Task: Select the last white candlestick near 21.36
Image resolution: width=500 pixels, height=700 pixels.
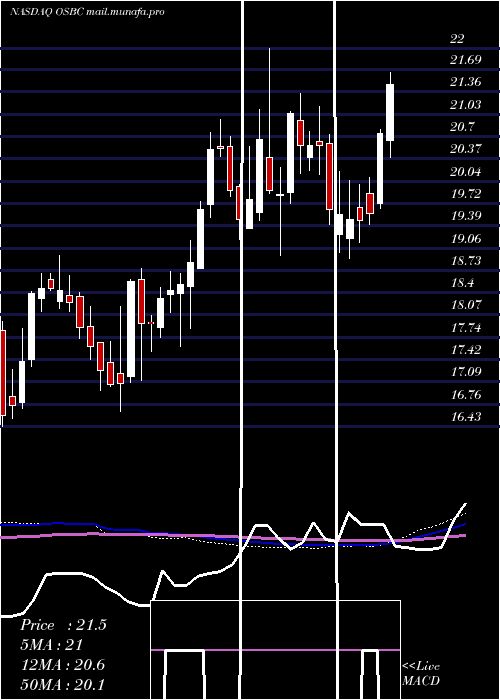Action: click(390, 115)
